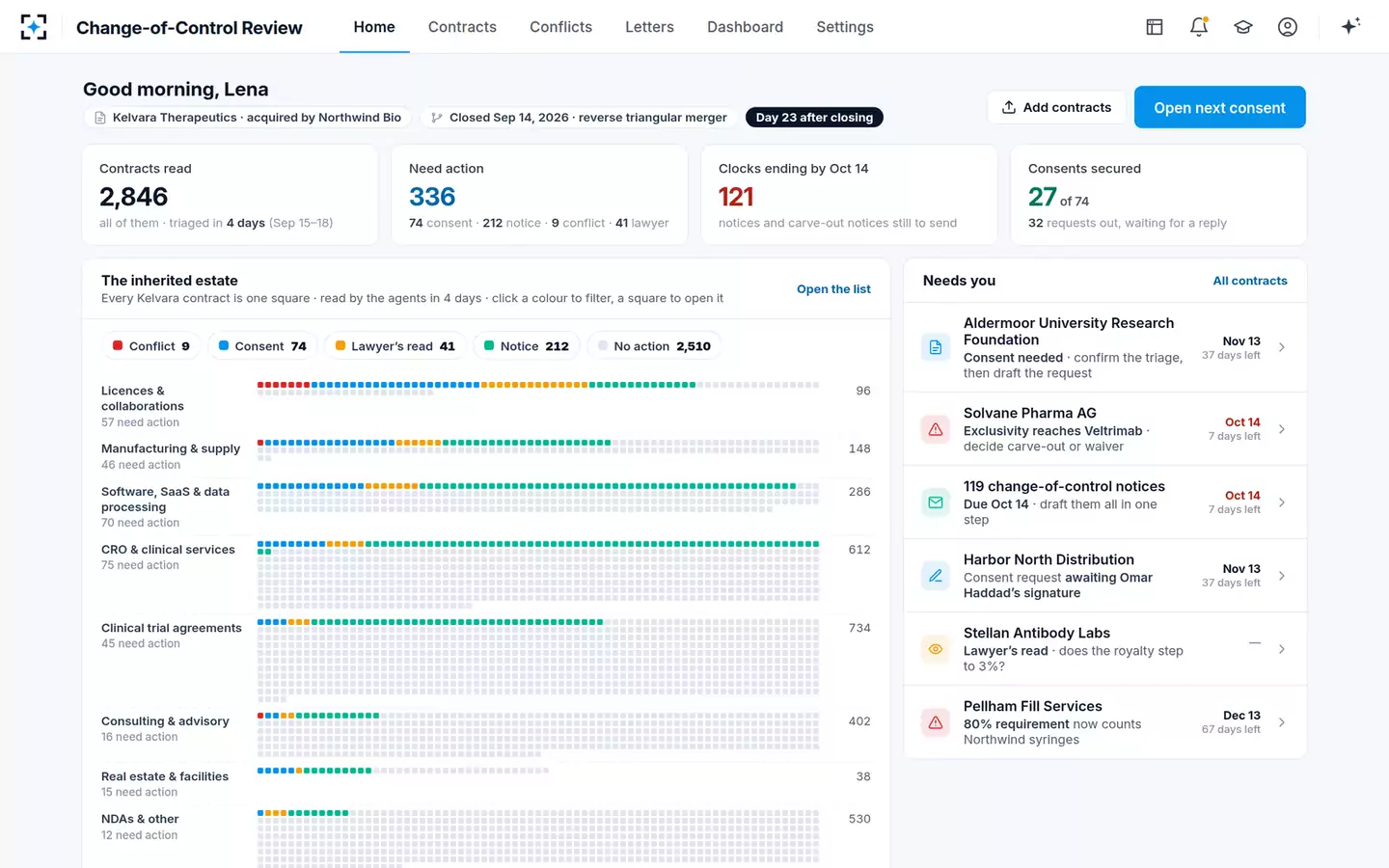Open the user profile icon
This screenshot has width=1389, height=868.
[1288, 27]
